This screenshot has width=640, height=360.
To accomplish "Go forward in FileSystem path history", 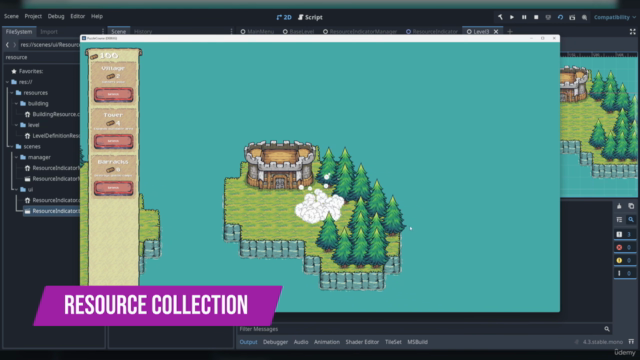I will (15, 44).
